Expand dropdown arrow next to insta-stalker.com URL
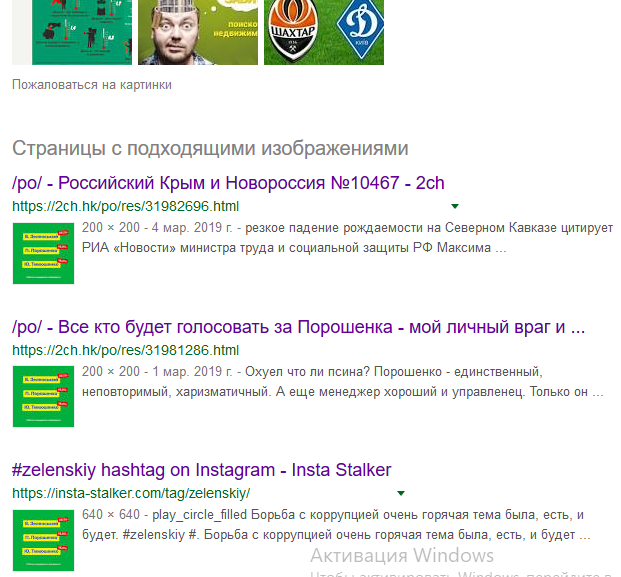Image resolution: width=621 pixels, height=577 pixels. pyautogui.click(x=401, y=493)
